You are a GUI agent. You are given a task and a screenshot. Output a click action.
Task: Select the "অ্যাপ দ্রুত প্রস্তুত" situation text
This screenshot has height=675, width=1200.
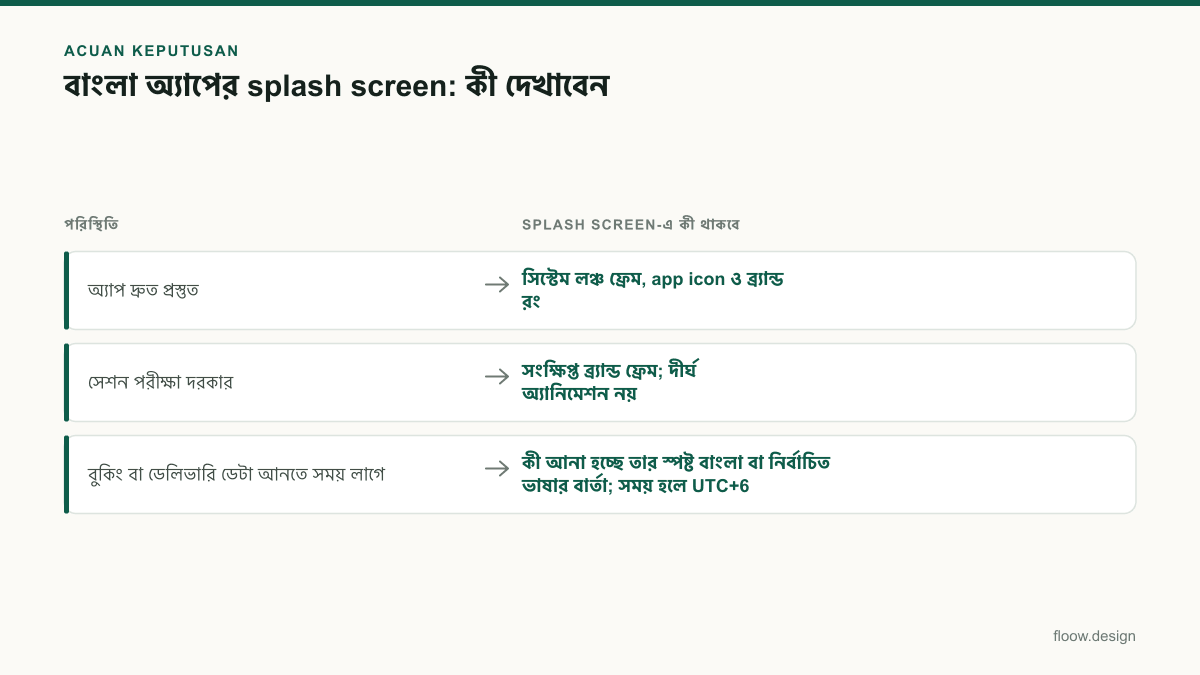143,290
